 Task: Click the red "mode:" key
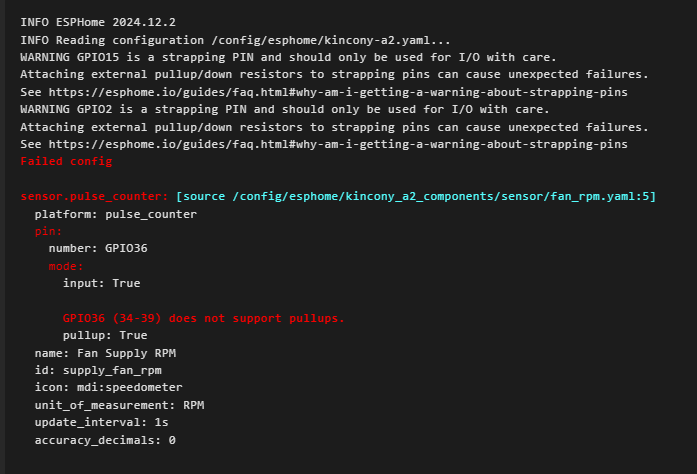click(66, 266)
